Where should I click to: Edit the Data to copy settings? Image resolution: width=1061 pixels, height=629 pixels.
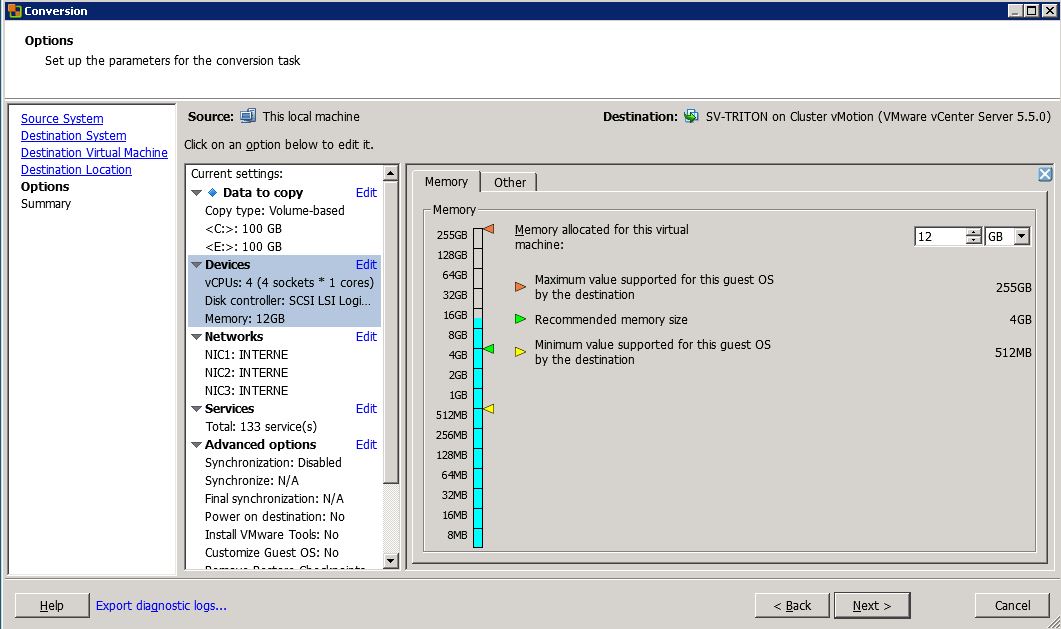click(366, 193)
